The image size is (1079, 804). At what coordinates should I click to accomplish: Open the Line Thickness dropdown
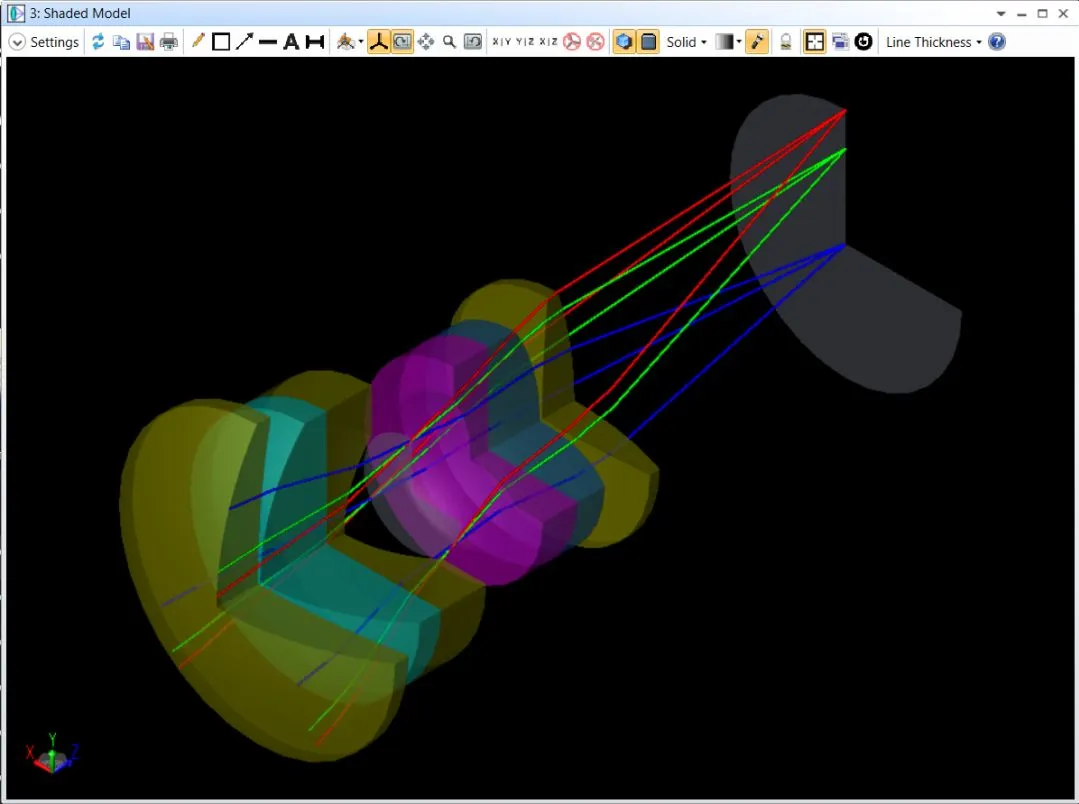pos(933,42)
